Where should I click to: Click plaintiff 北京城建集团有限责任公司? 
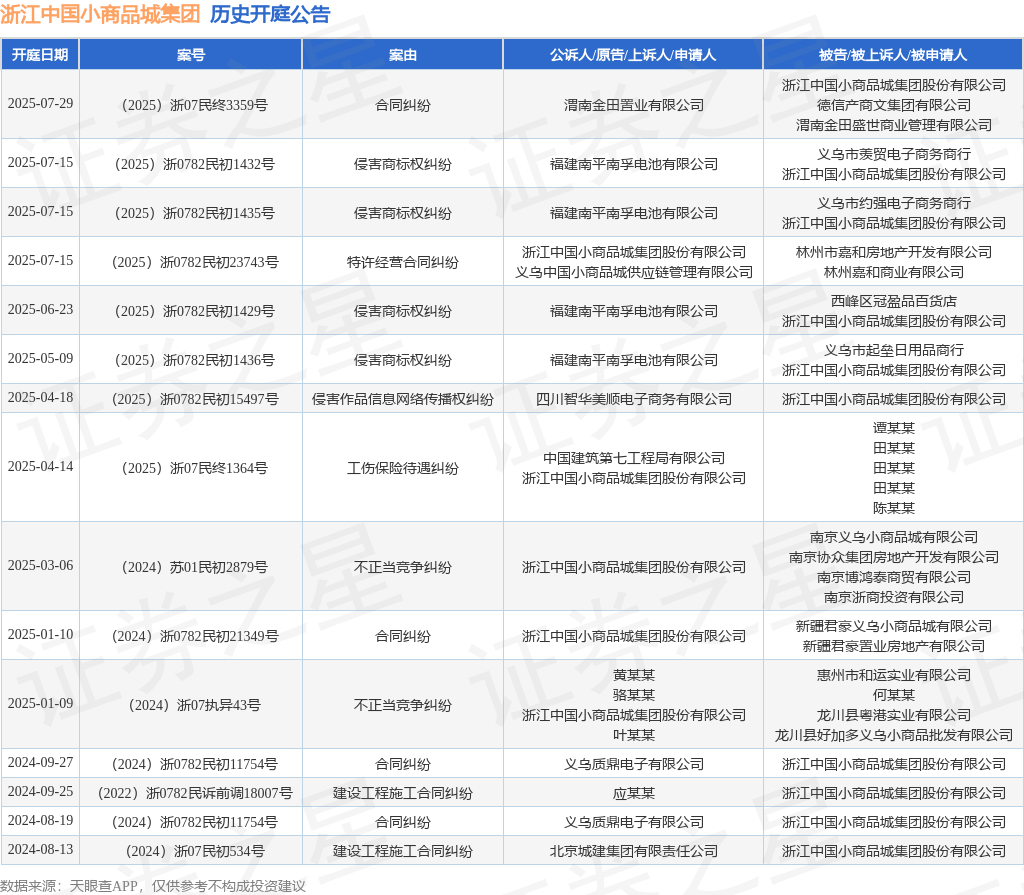click(x=633, y=851)
